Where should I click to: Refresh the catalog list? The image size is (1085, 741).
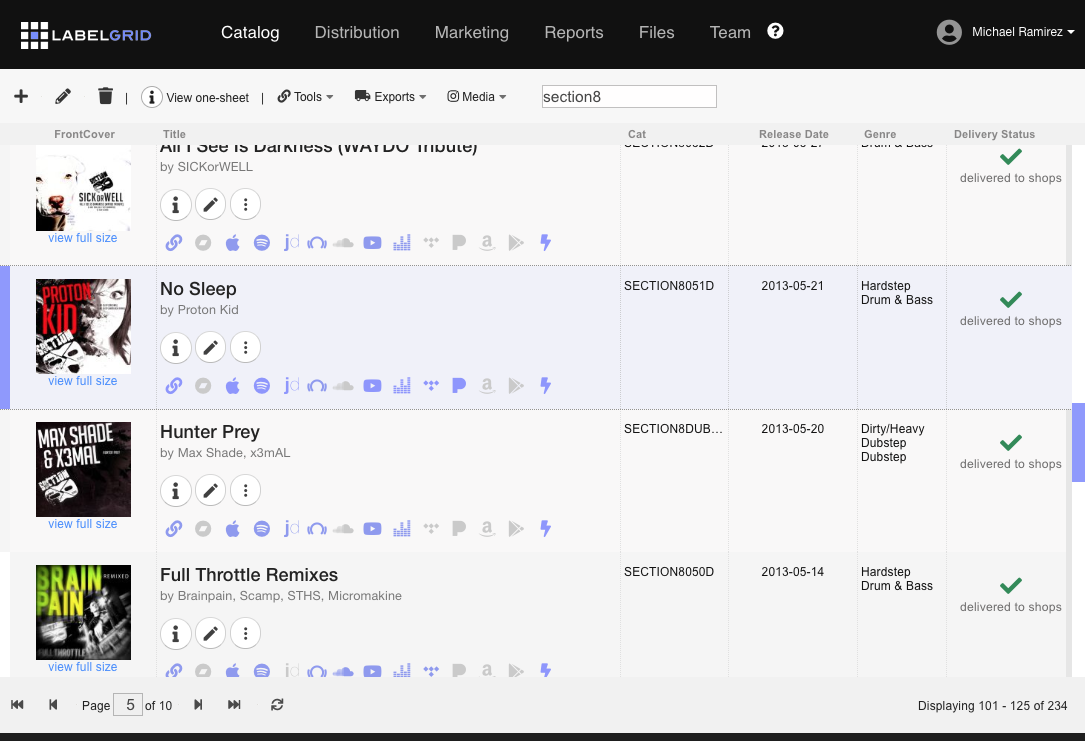point(277,704)
